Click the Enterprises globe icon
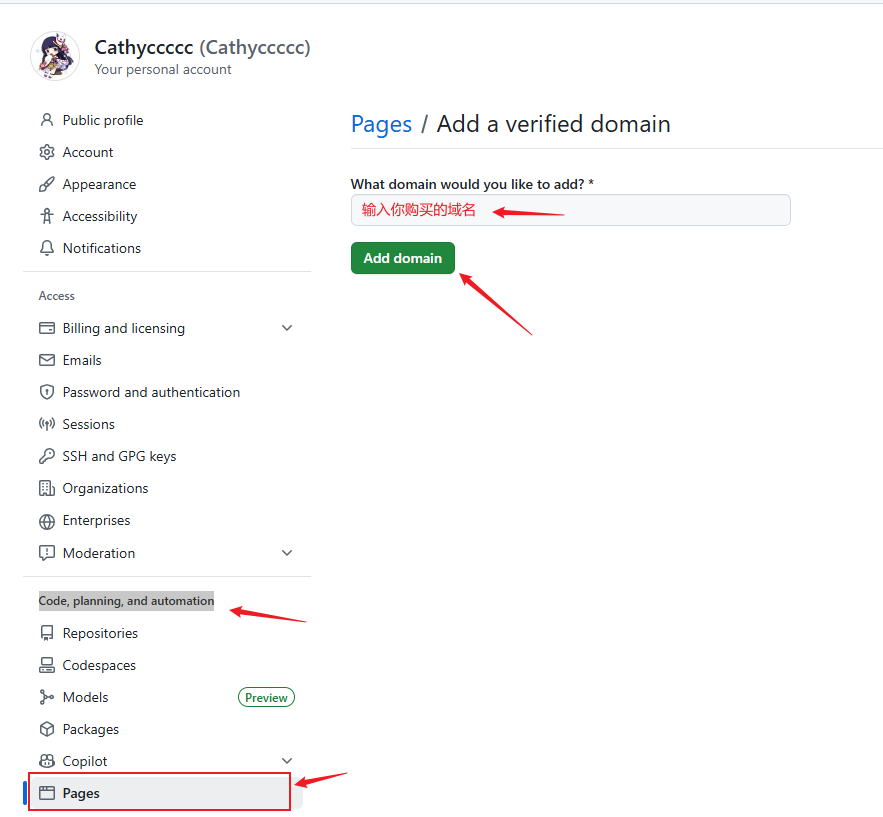Image resolution: width=883 pixels, height=817 pixels. pyautogui.click(x=46, y=521)
